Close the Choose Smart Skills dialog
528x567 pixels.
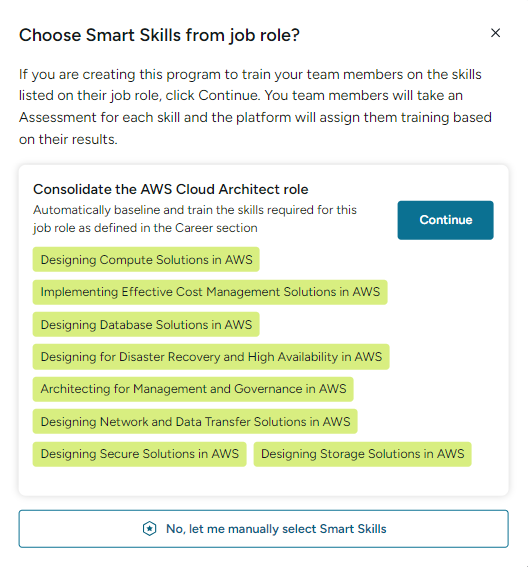[x=495, y=33]
